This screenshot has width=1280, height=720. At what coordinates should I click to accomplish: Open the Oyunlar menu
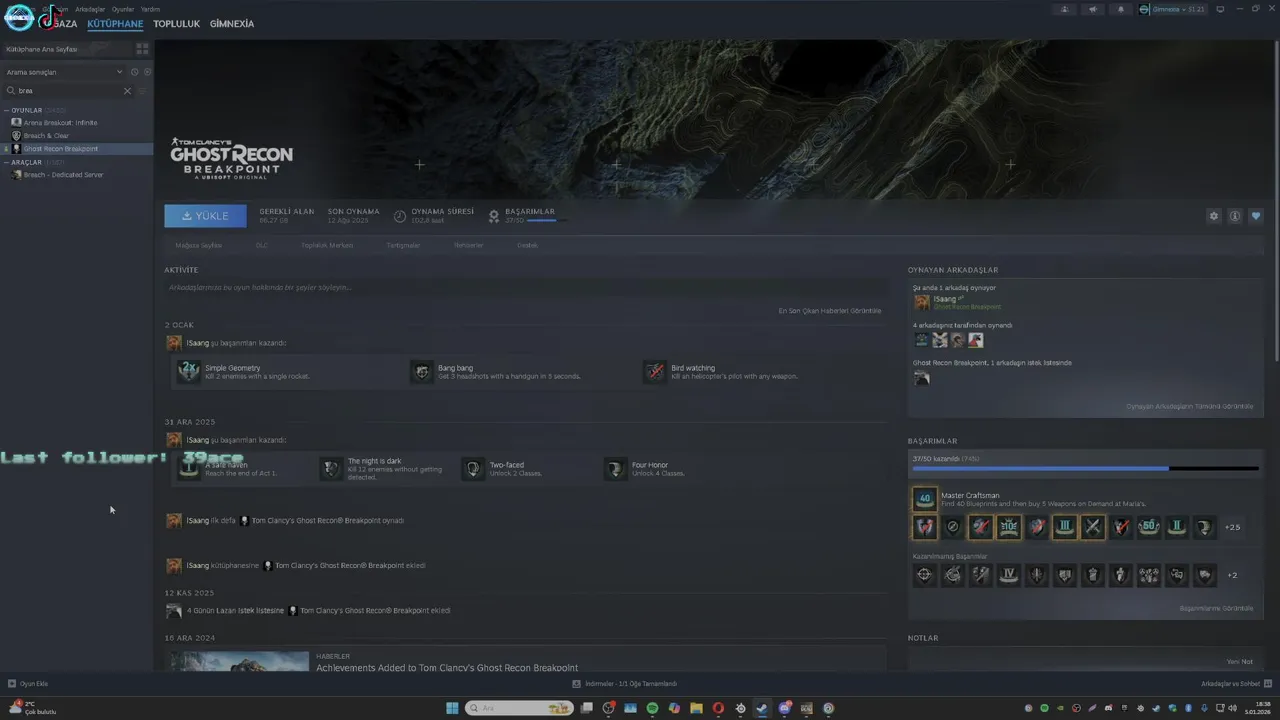[x=123, y=9]
